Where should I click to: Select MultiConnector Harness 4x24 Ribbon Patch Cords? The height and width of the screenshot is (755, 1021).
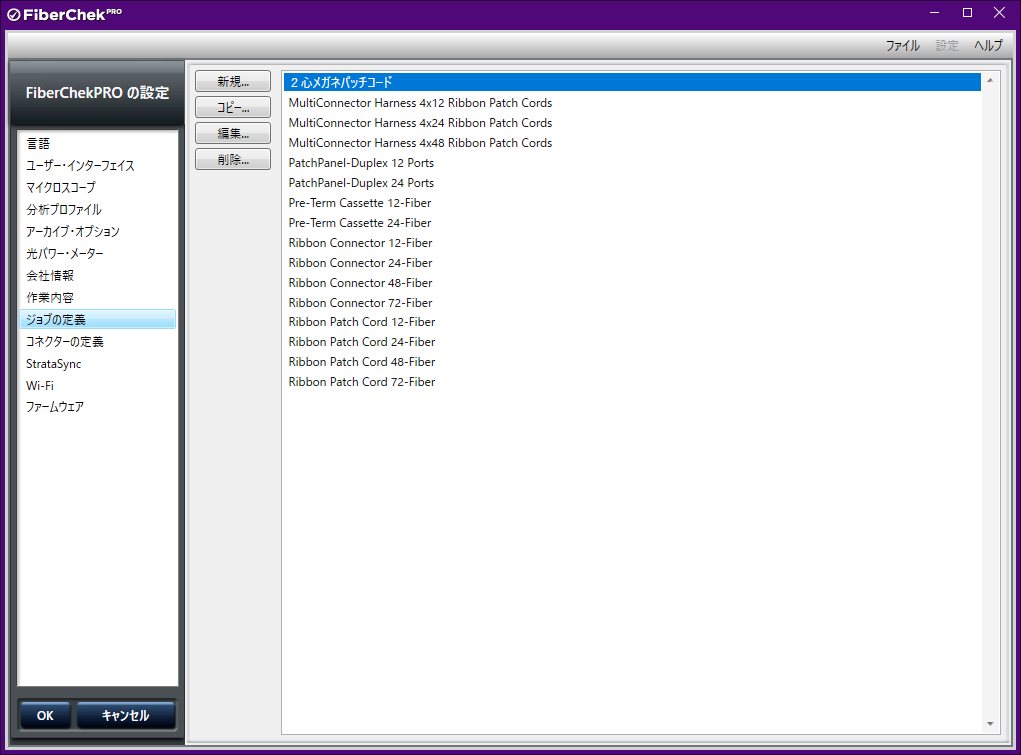(632, 123)
